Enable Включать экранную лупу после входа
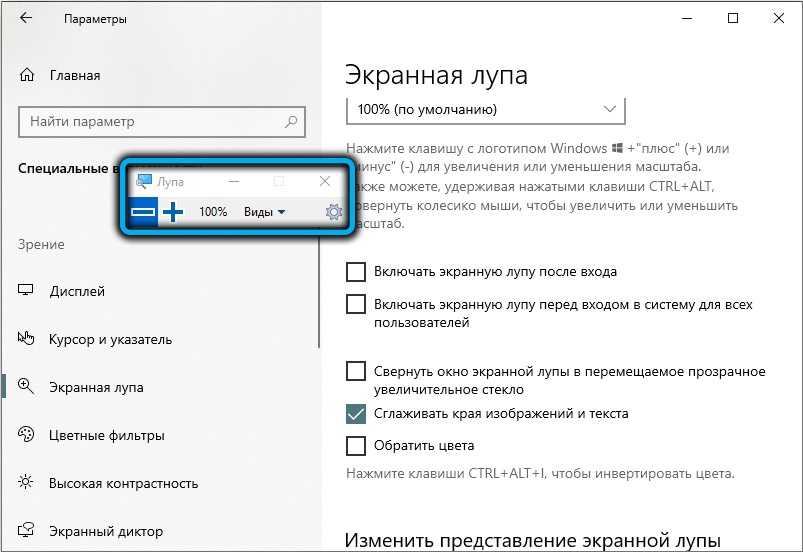This screenshot has width=803, height=552. click(x=355, y=271)
